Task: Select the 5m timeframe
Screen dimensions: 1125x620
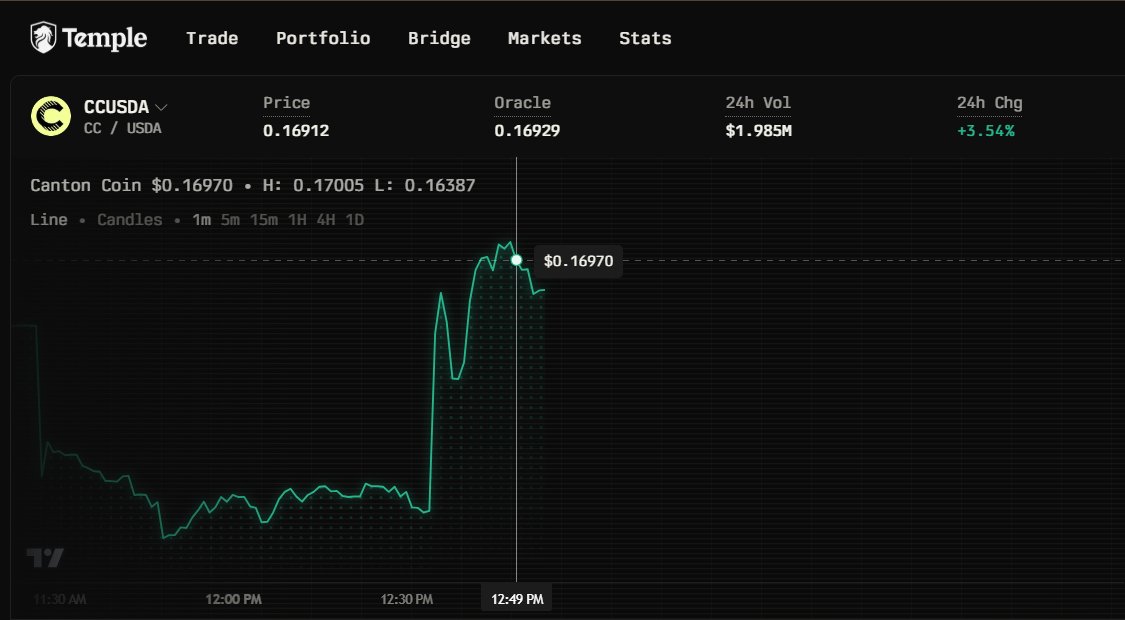Action: pyautogui.click(x=230, y=220)
